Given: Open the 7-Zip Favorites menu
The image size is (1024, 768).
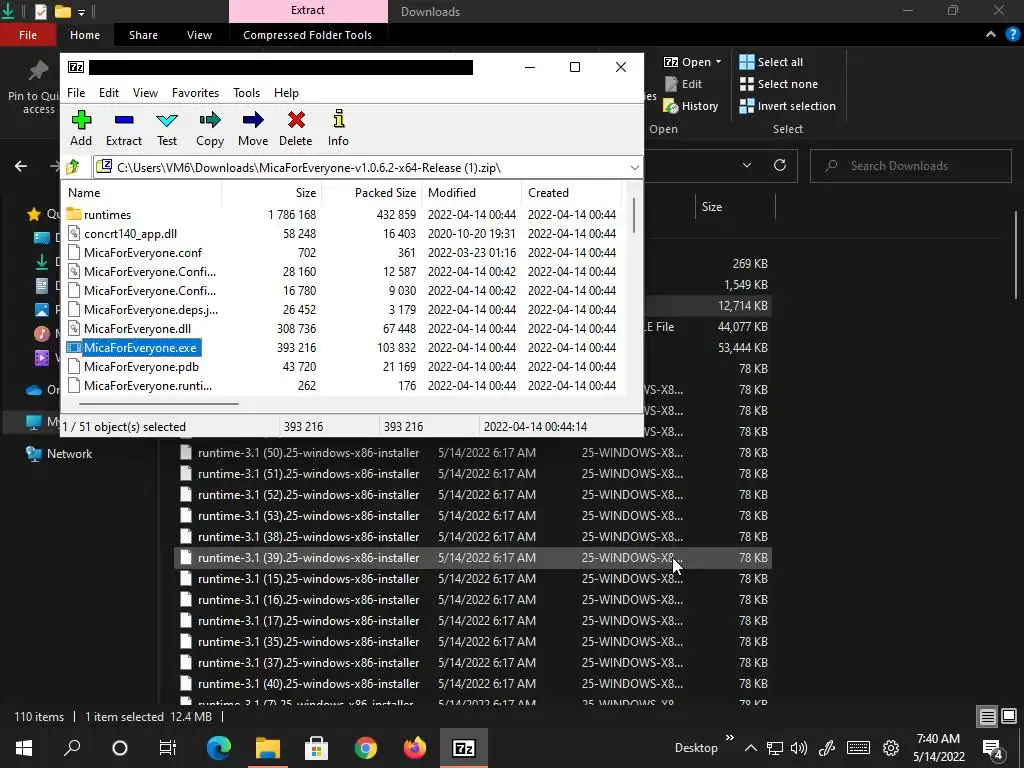Looking at the screenshot, I should tap(195, 93).
